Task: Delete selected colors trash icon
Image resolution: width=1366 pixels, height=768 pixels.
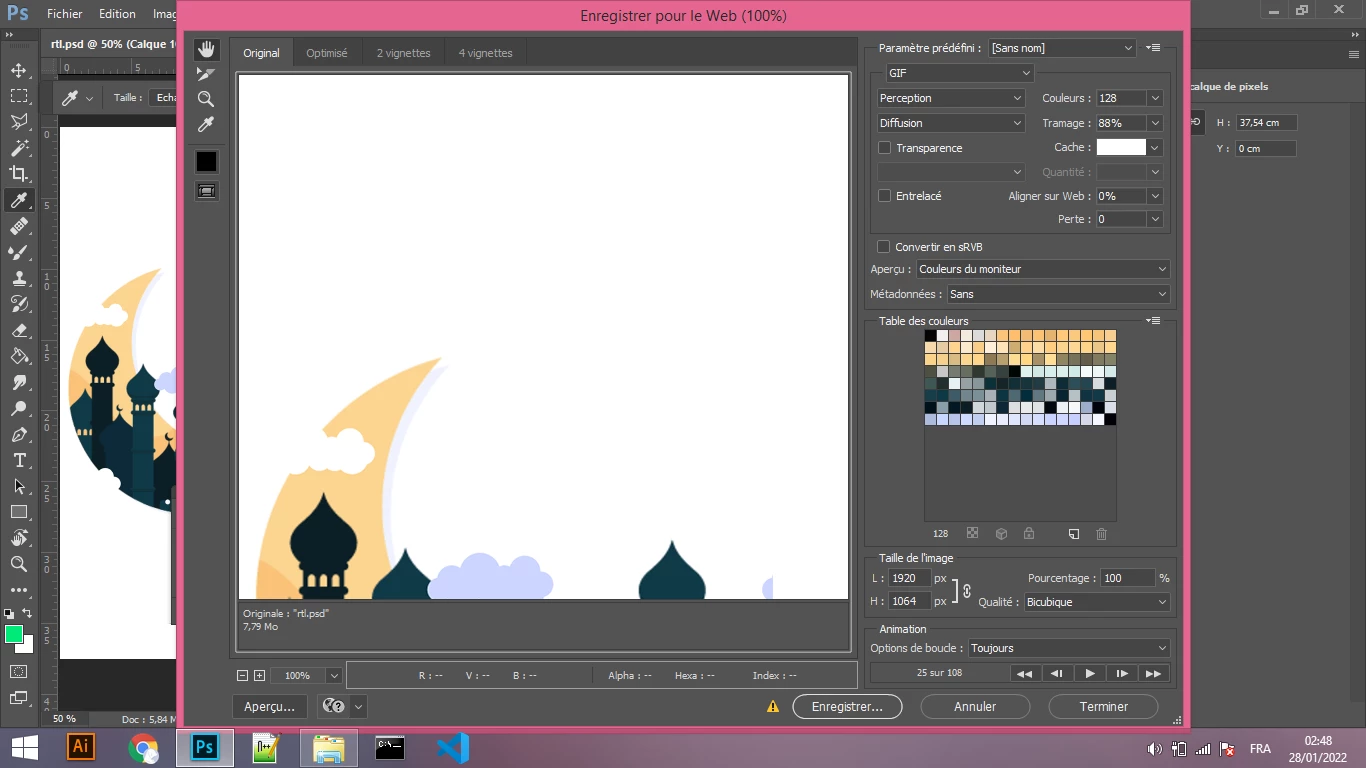Action: point(1101,534)
